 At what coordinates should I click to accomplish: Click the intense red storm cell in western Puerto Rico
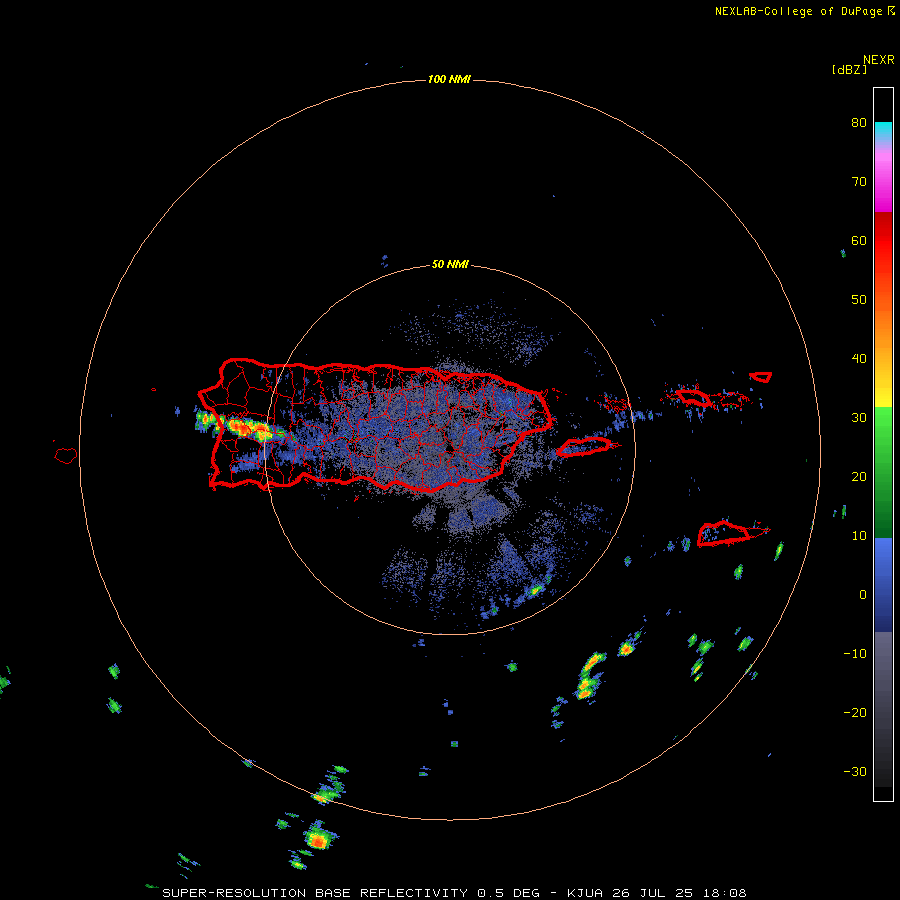click(x=248, y=428)
